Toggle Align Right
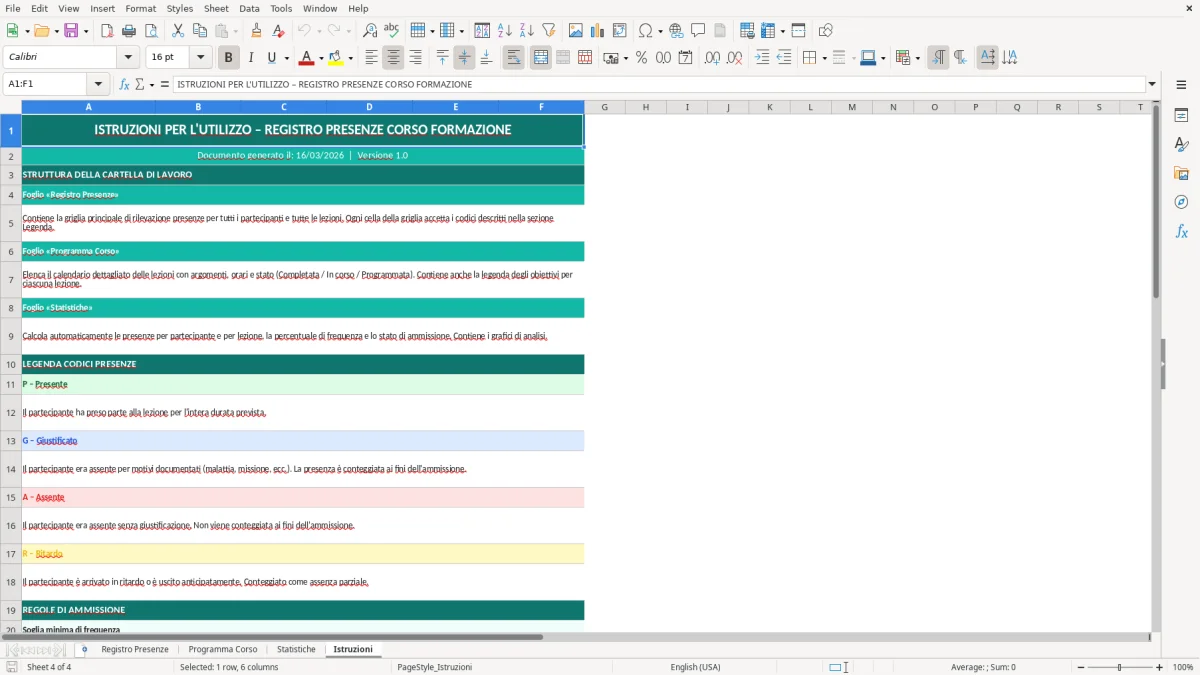Viewport: 1200px width, 675px height. pyautogui.click(x=415, y=58)
